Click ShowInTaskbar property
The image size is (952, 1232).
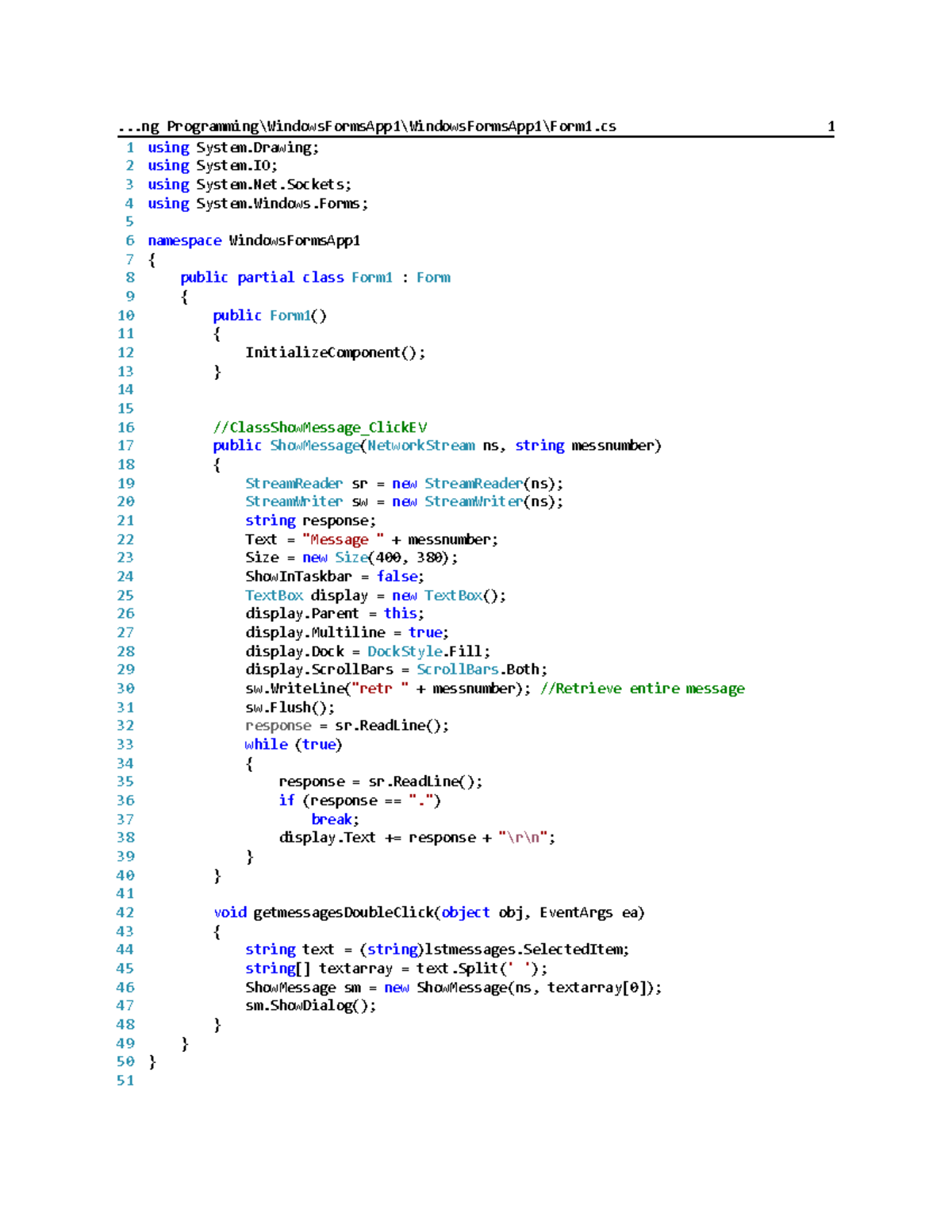pos(298,577)
